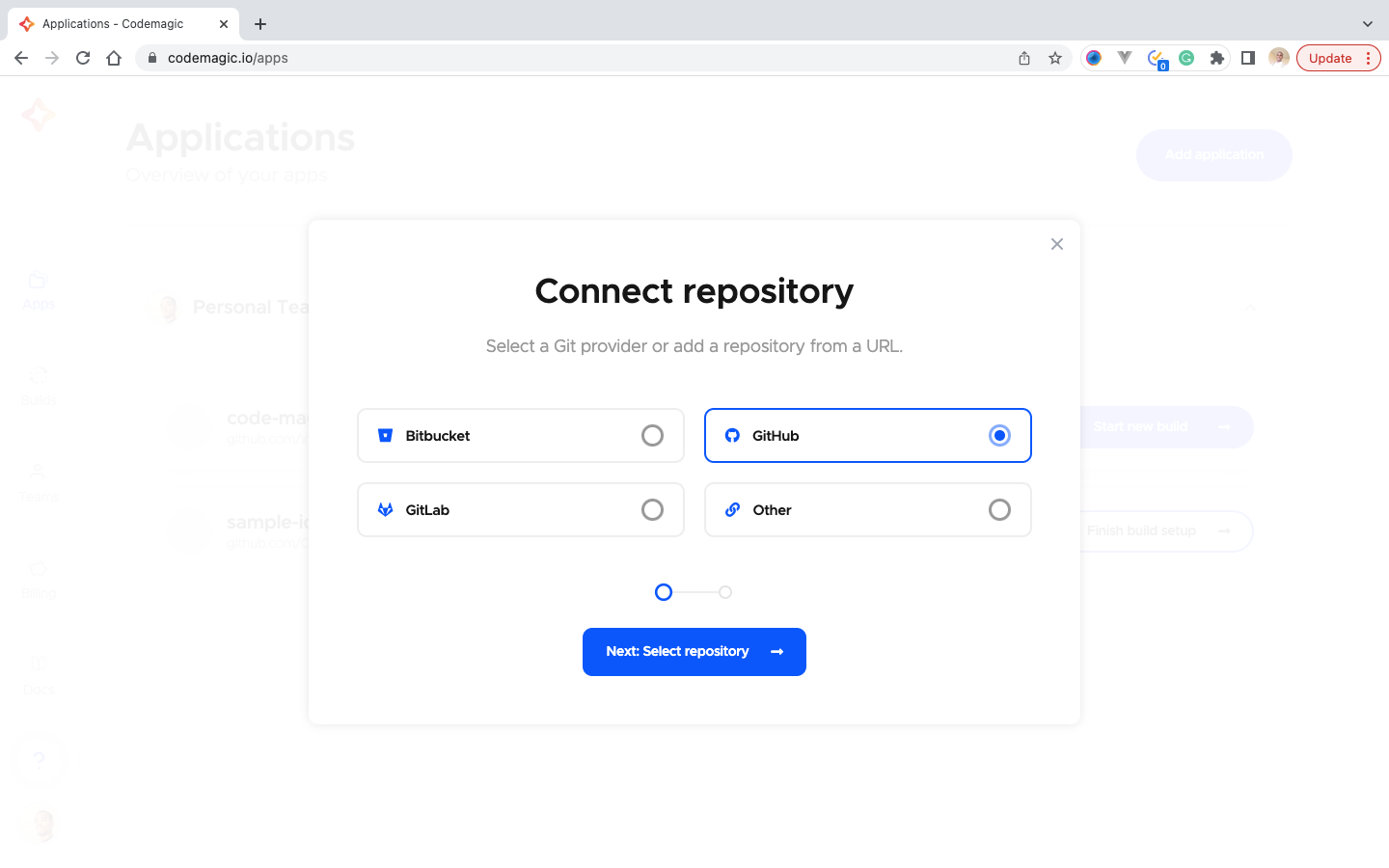Open Teams in the sidebar

tap(39, 482)
